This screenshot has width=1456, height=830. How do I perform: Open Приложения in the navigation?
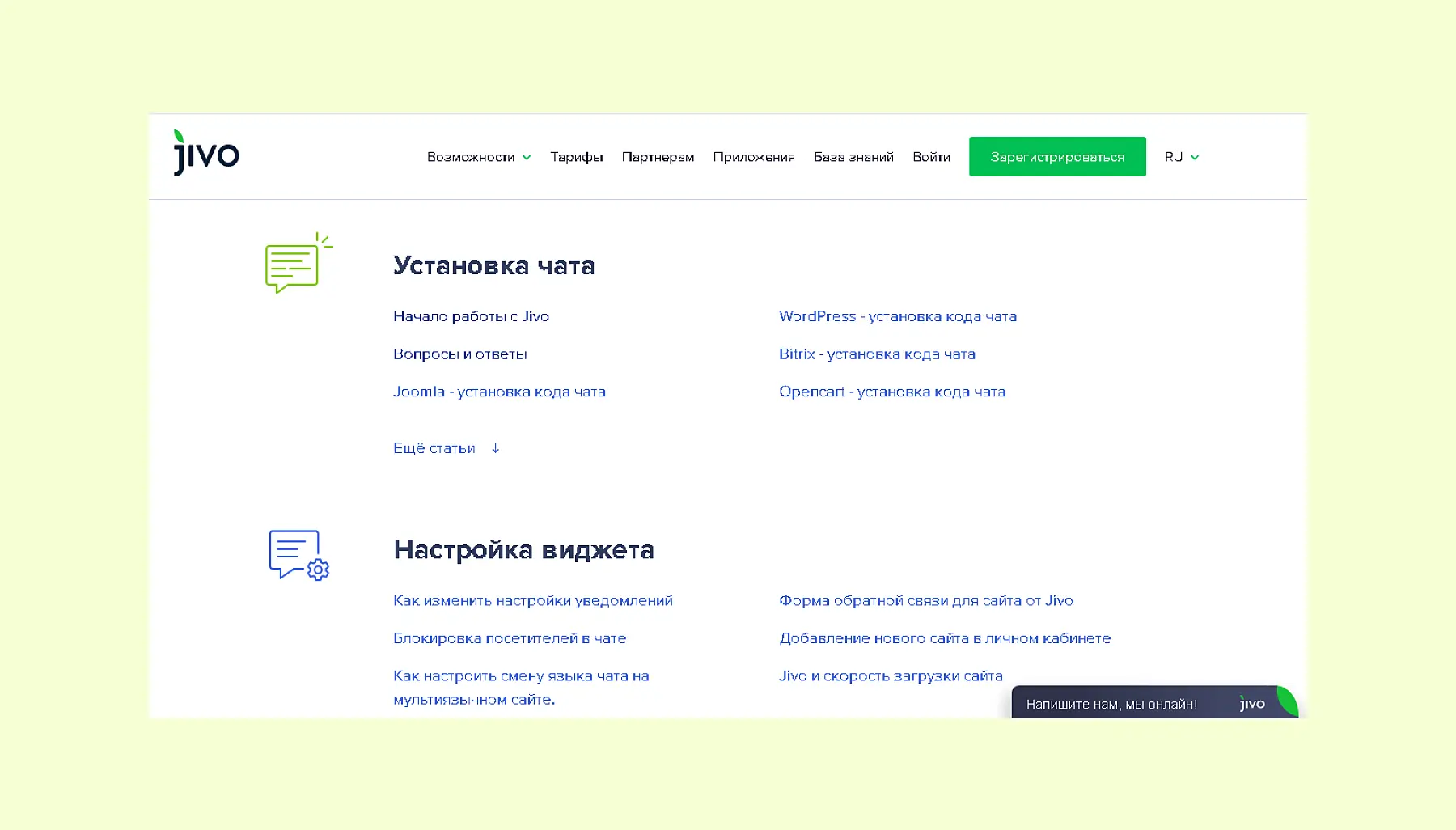point(753,157)
